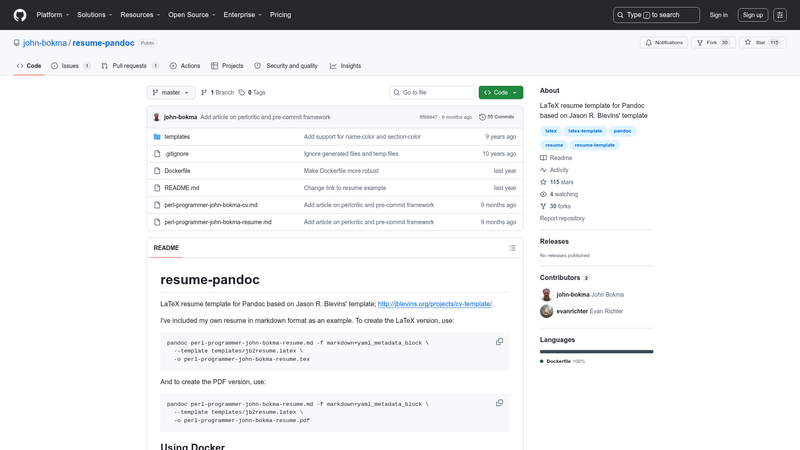Viewport: 800px width, 450px height.
Task: Select the resume-template topic tag
Action: click(595, 145)
